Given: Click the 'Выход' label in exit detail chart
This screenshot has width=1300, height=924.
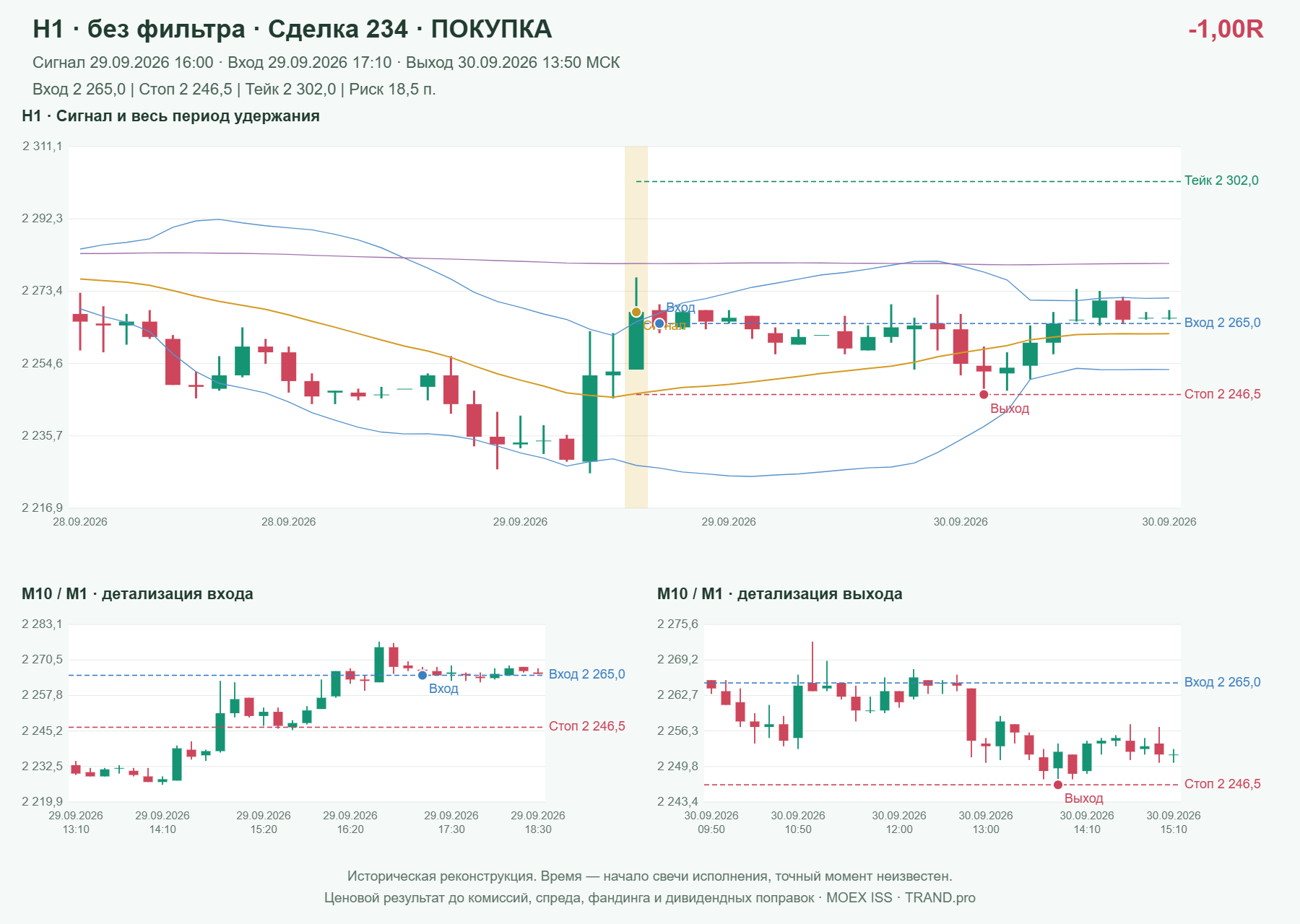Looking at the screenshot, I should click(x=1083, y=798).
